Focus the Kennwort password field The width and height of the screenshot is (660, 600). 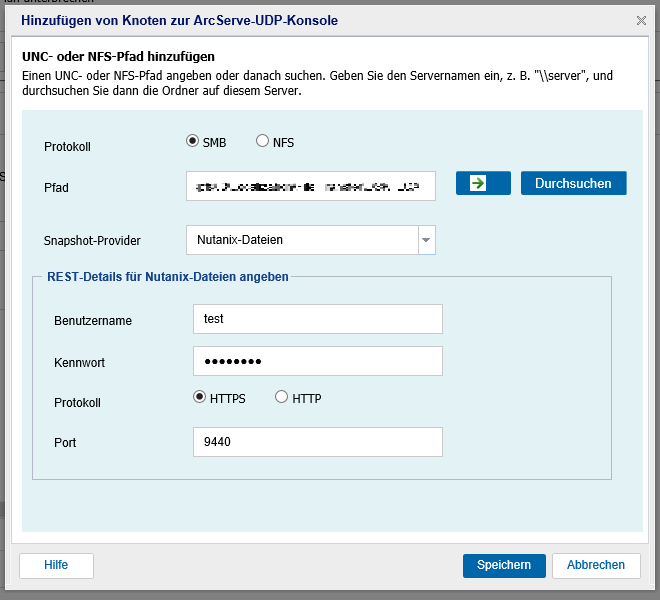(x=318, y=361)
